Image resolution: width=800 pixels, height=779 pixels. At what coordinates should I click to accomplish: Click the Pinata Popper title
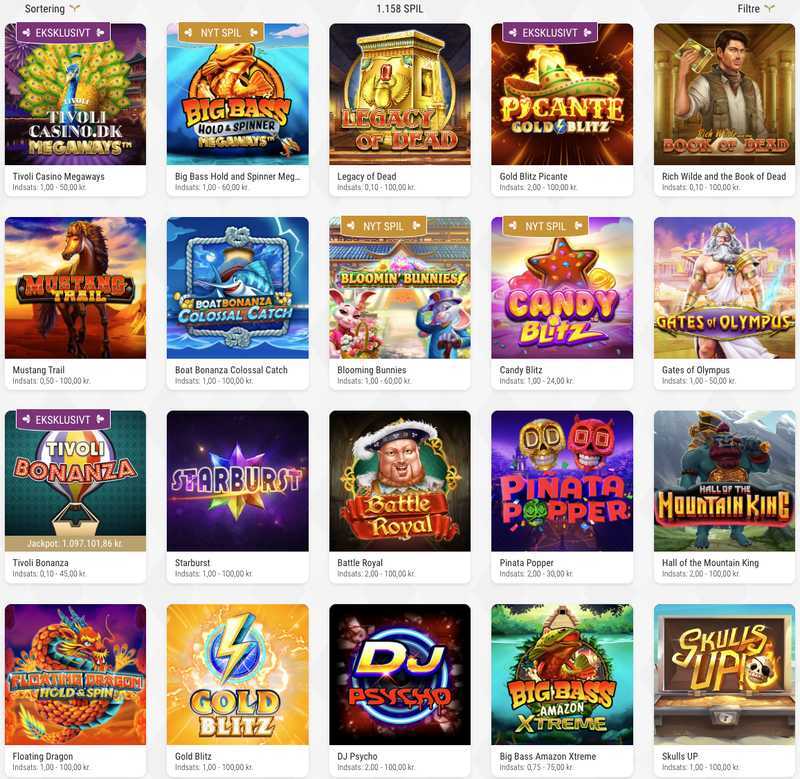click(526, 563)
